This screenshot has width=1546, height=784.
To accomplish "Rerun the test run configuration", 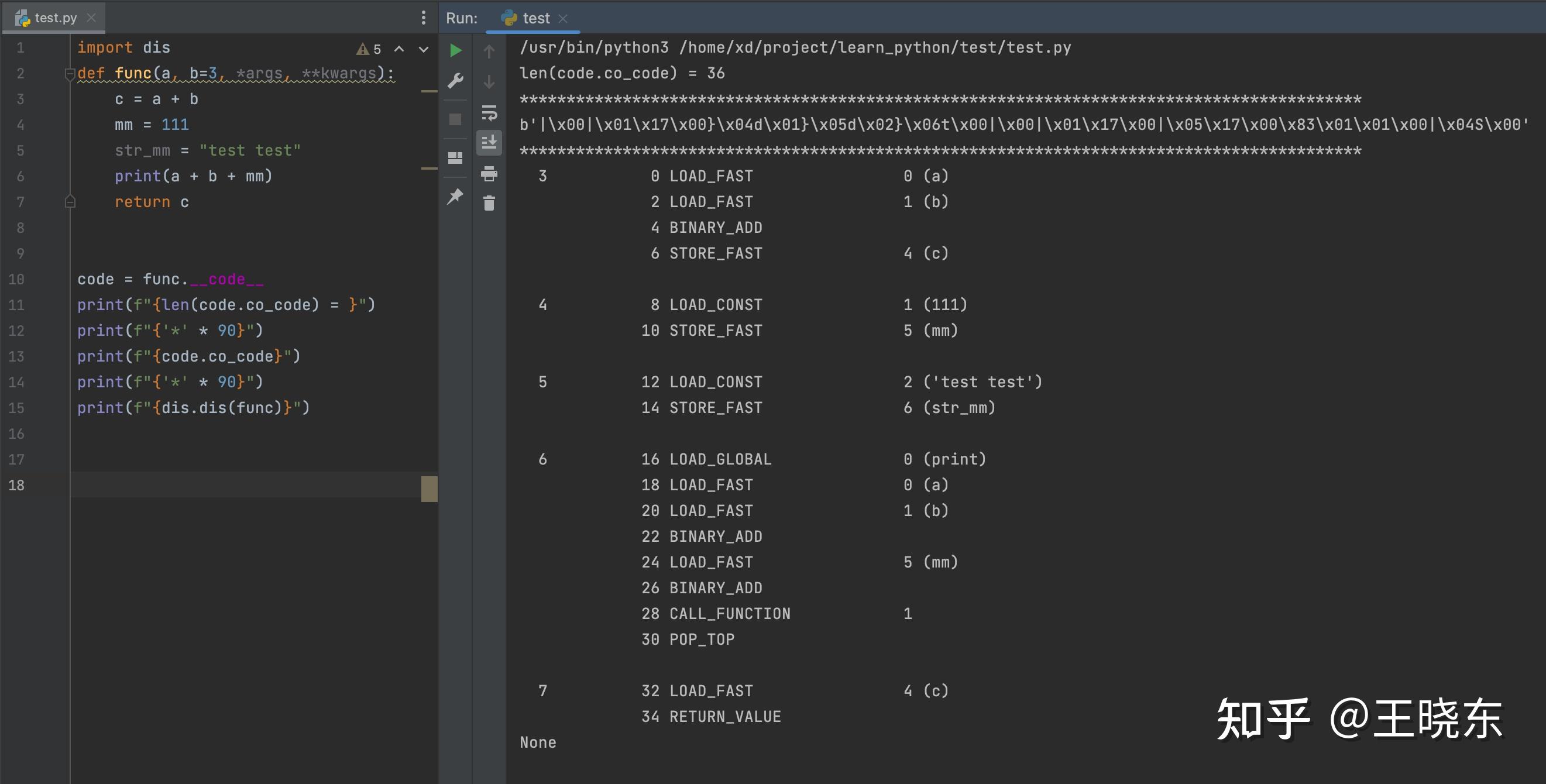I will [x=455, y=50].
